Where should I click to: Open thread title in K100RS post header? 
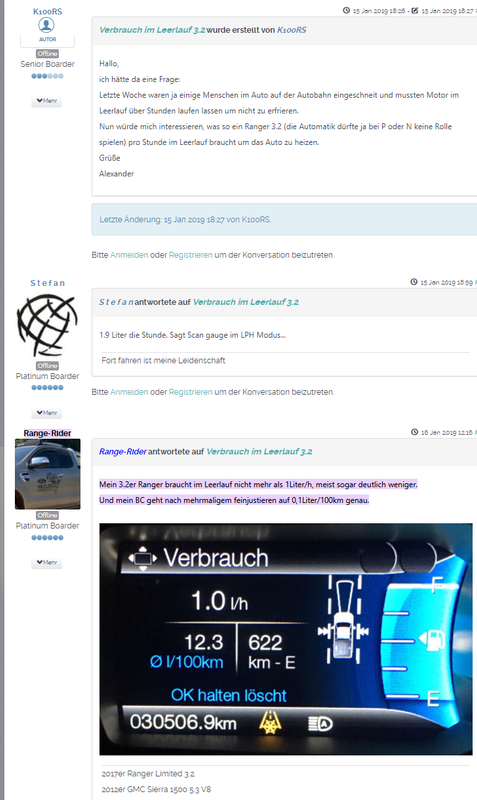pos(152,30)
